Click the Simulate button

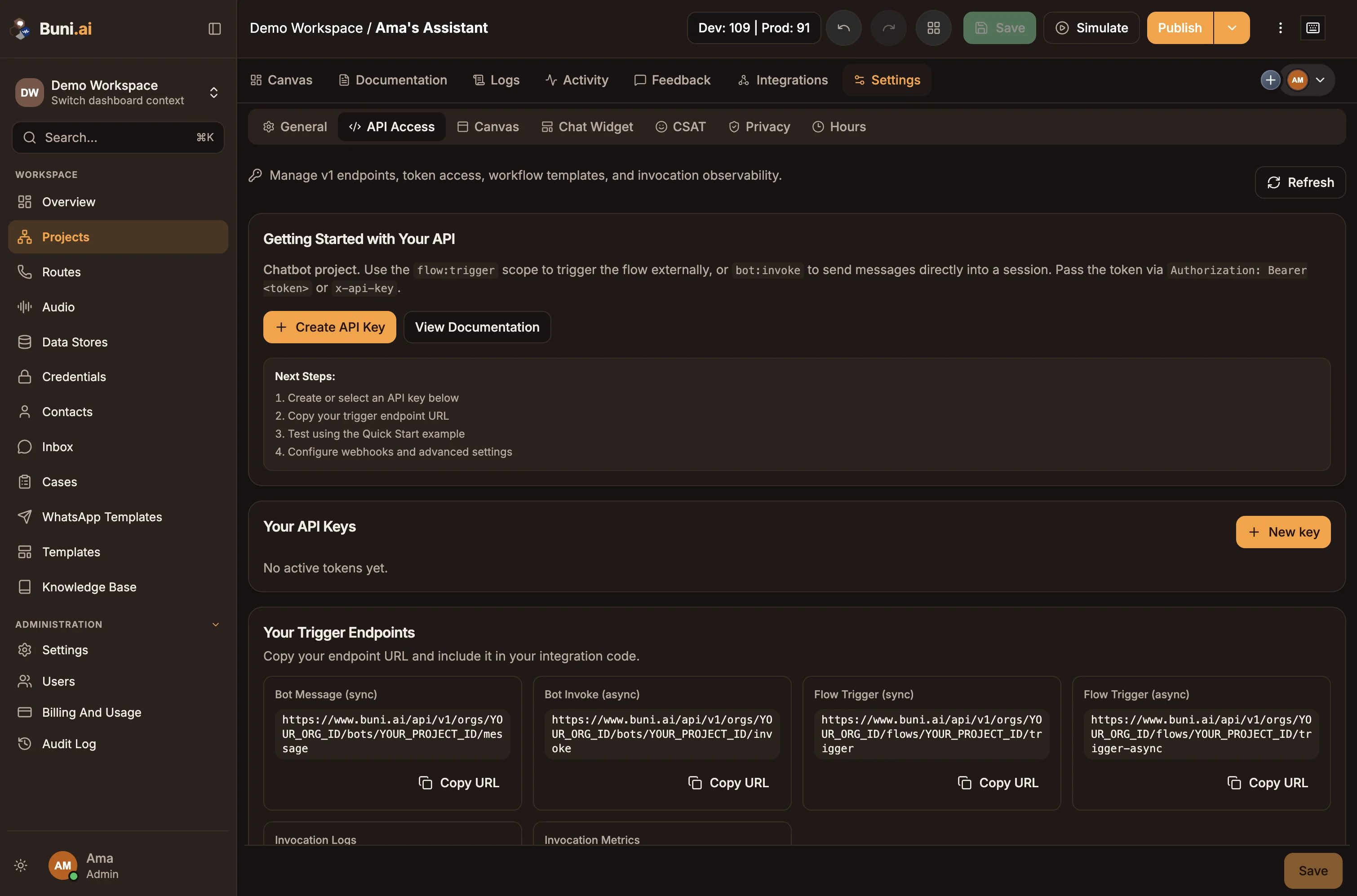1091,28
